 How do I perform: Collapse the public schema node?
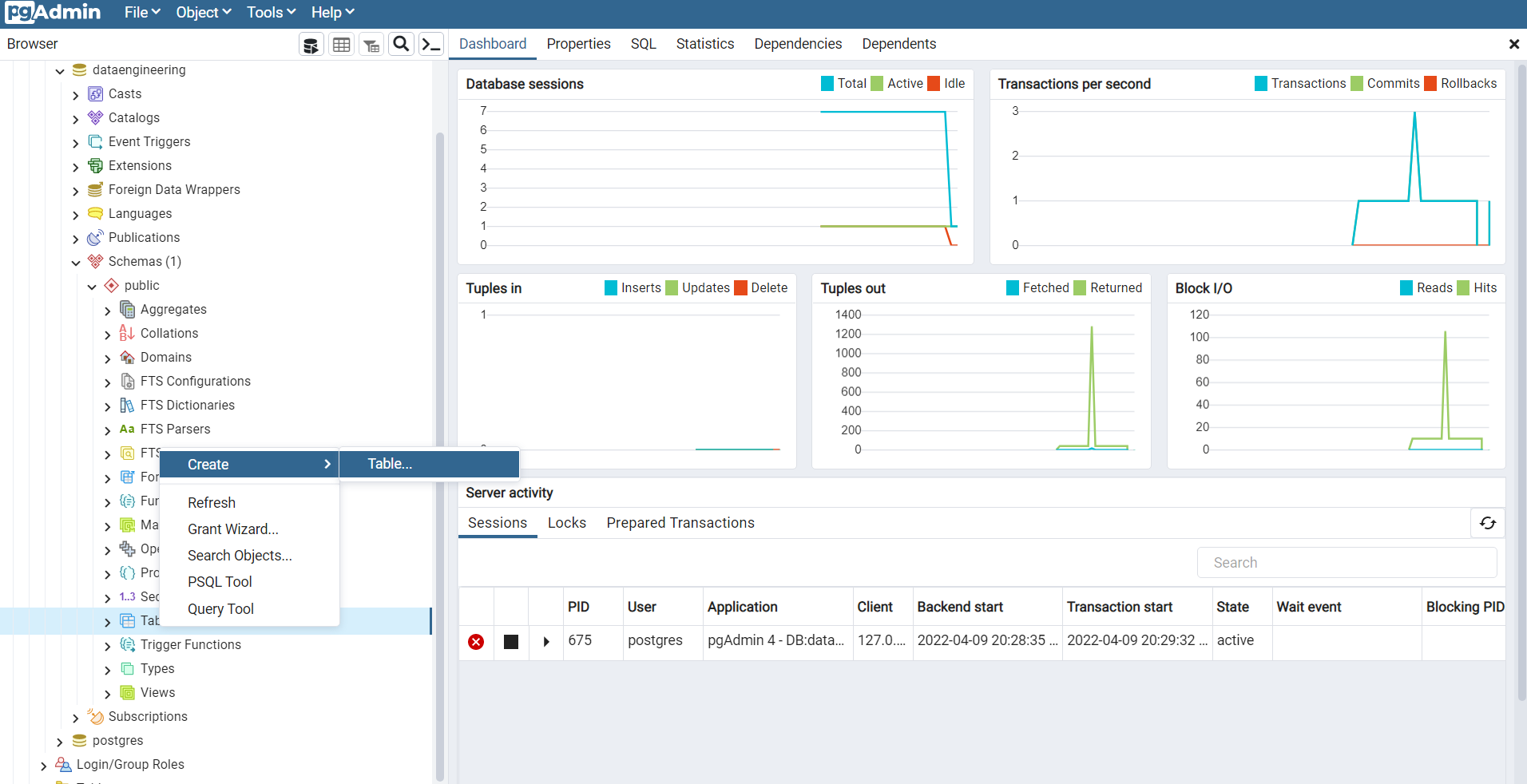click(x=92, y=287)
